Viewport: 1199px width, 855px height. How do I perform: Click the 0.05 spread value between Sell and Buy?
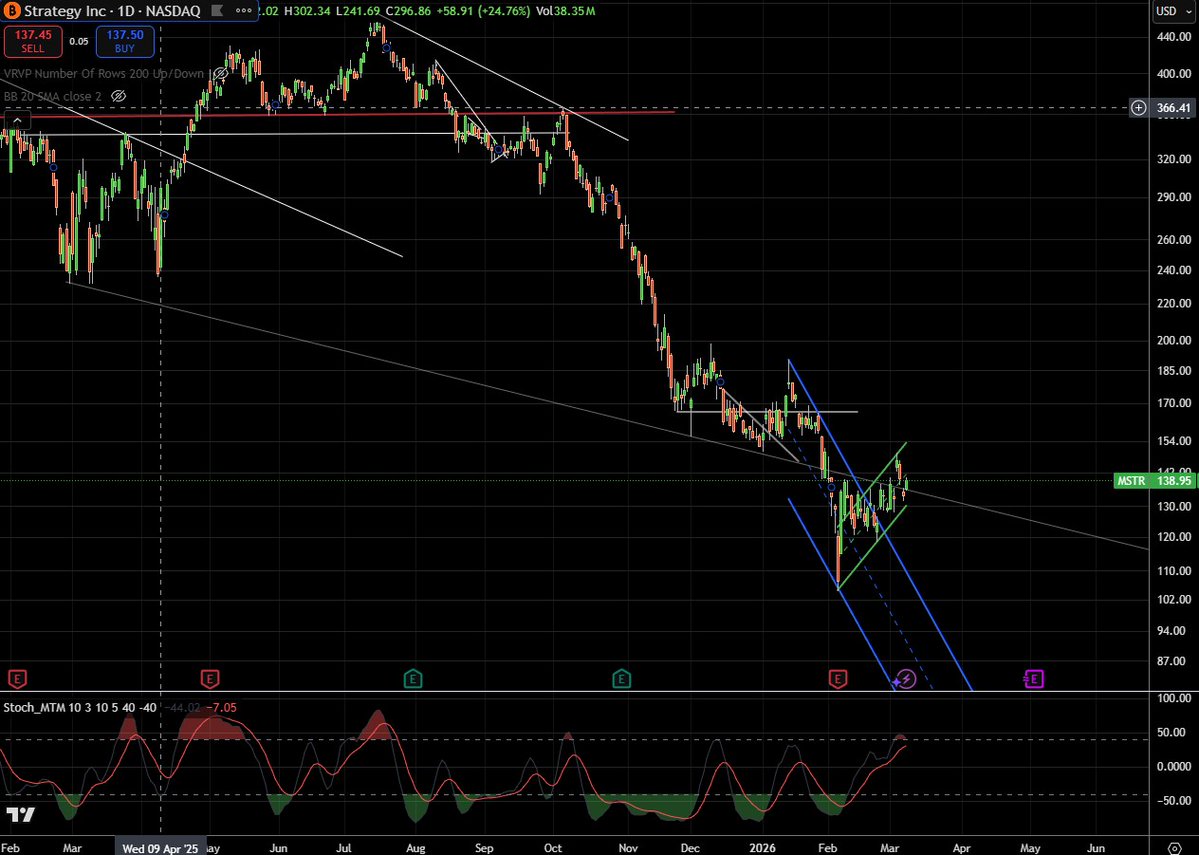point(78,41)
